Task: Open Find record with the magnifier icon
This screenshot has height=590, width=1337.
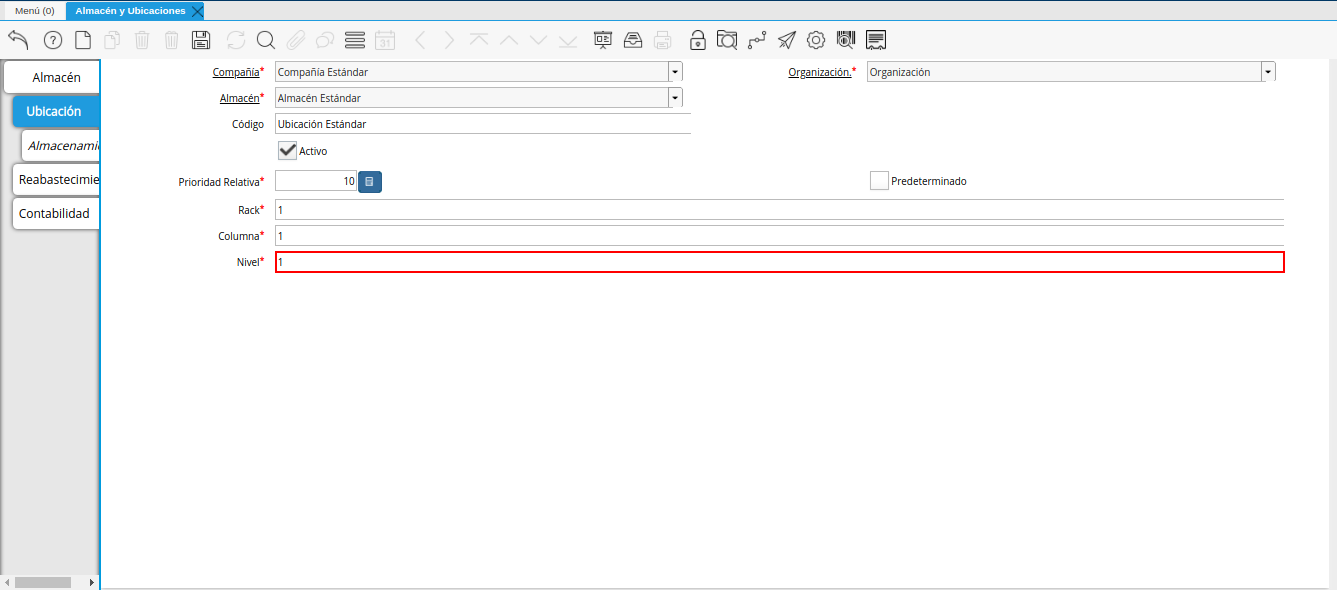Action: coord(266,40)
